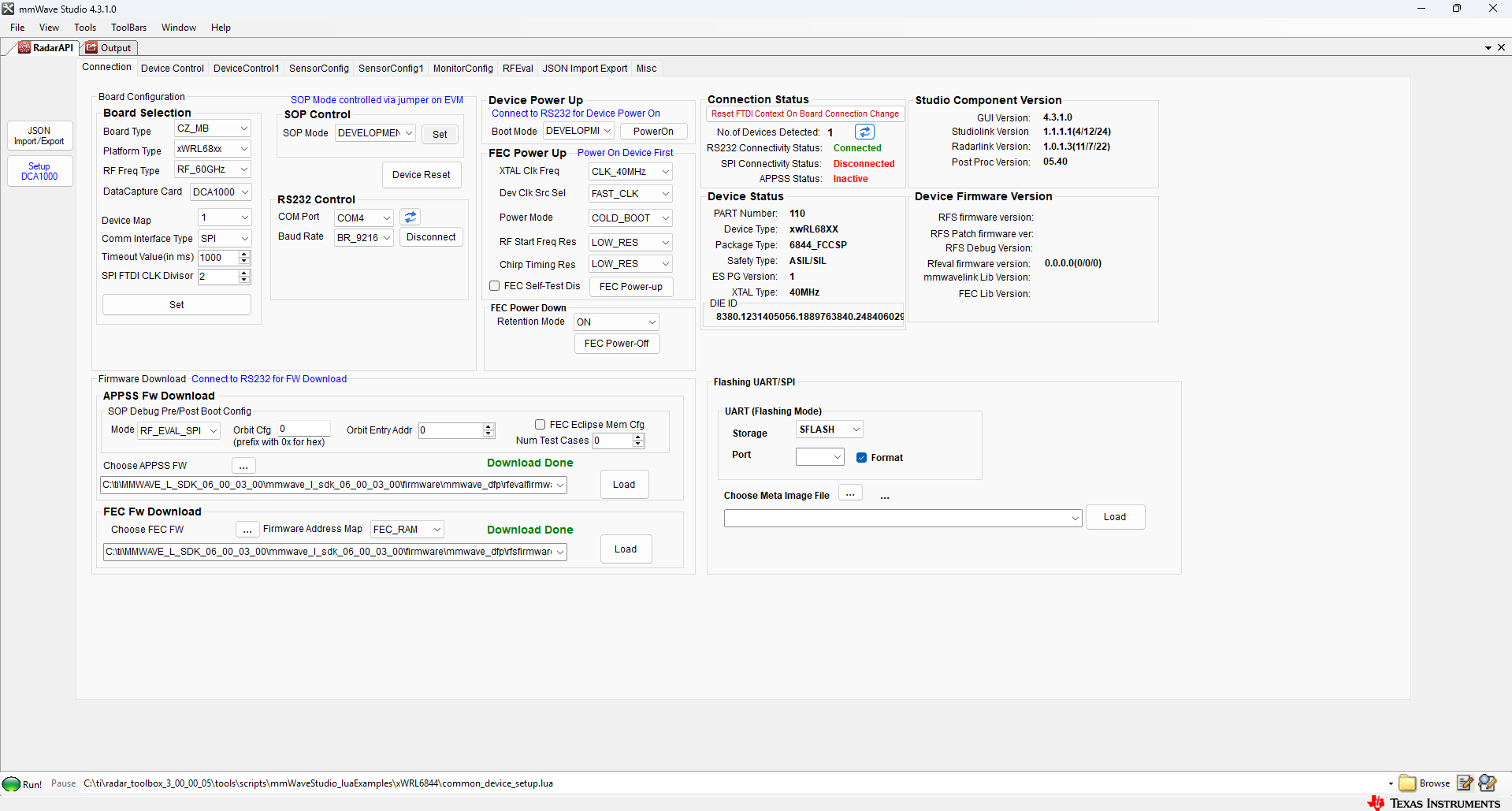This screenshot has height=811, width=1512.
Task: Click the Browse folder icon
Action: (x=1407, y=783)
